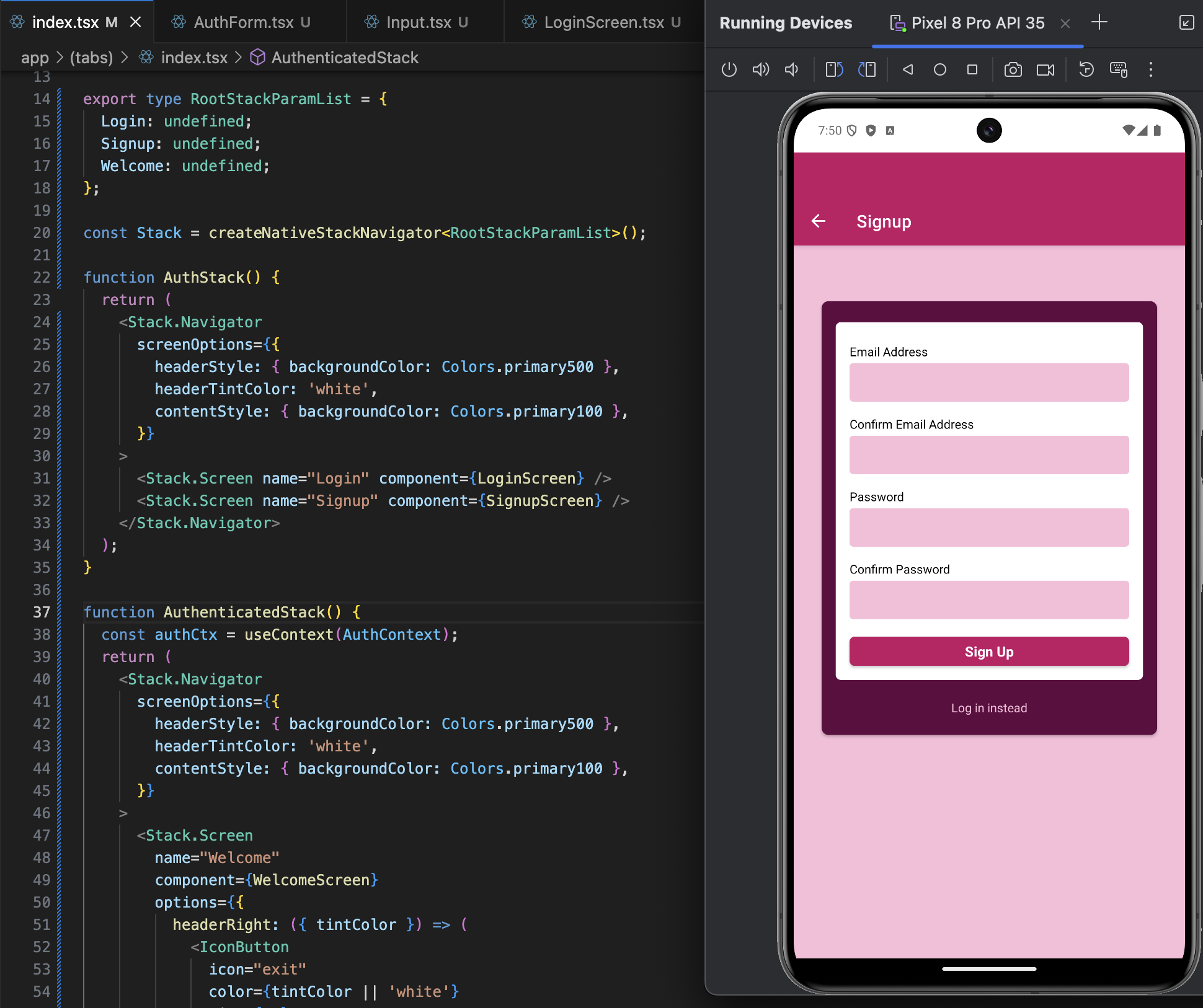Click the emulator power button icon
This screenshot has height=1008, width=1203.
[729, 69]
